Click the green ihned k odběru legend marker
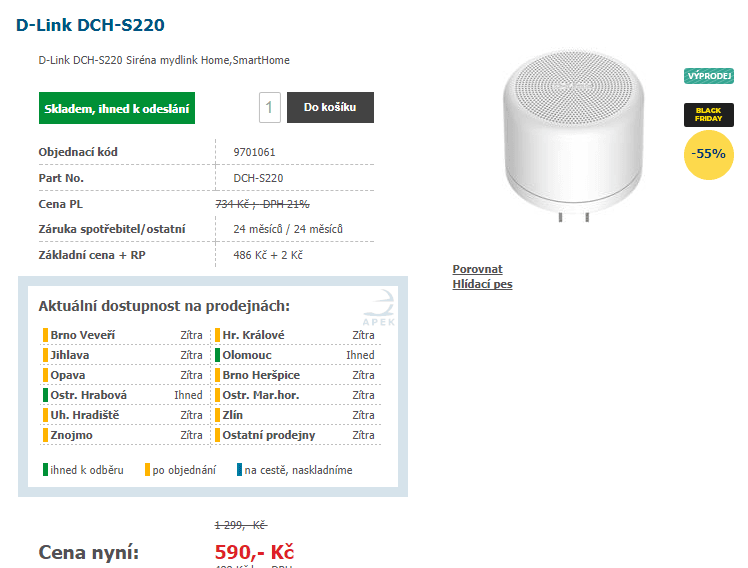The image size is (748, 568). pyautogui.click(x=45, y=470)
